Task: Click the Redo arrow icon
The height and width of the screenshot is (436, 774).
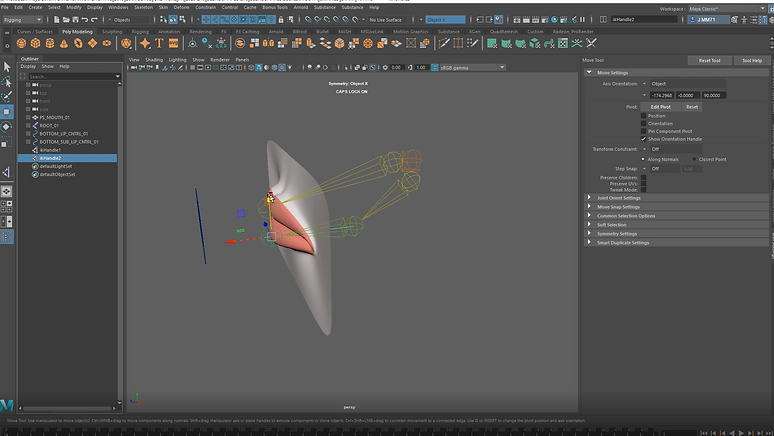Action: coord(94,20)
